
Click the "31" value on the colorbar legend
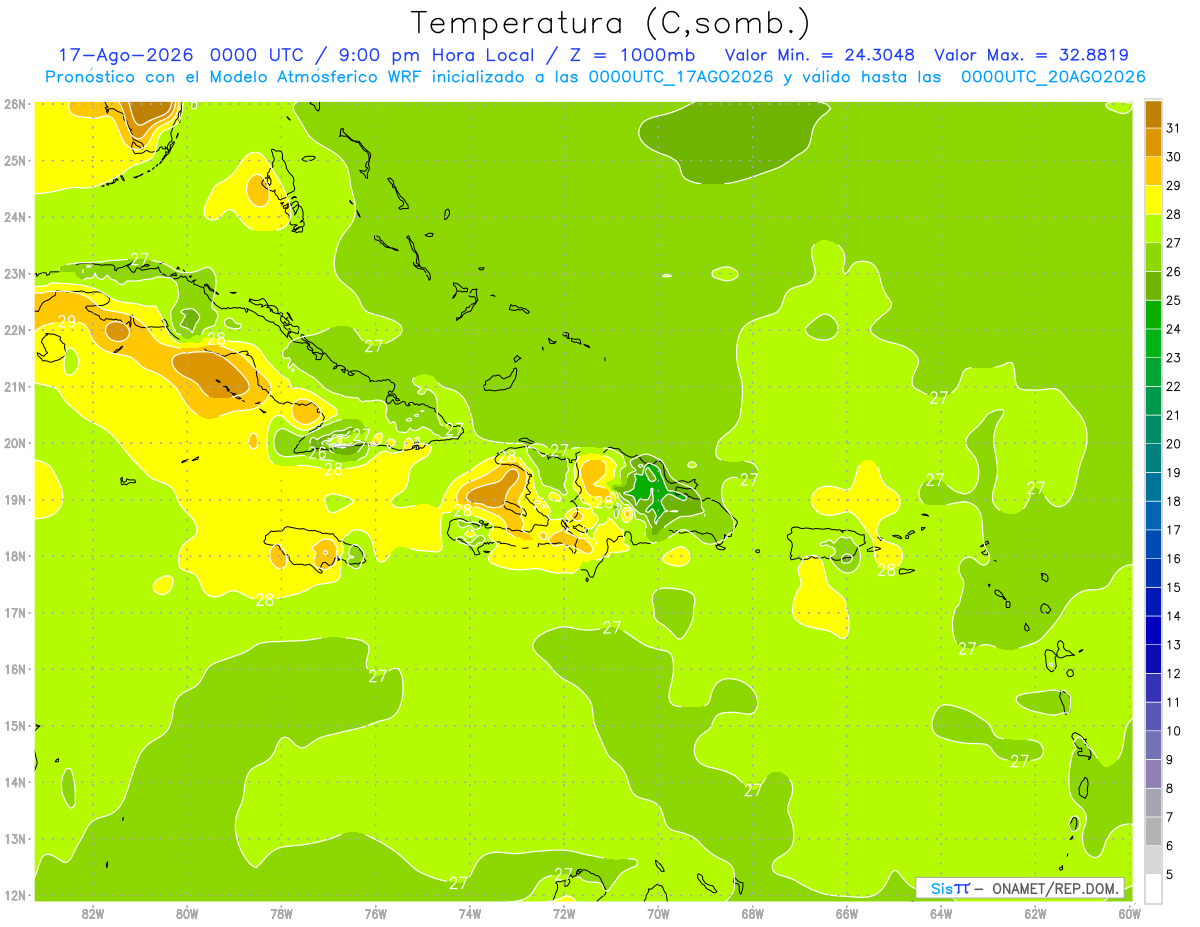(x=1174, y=128)
